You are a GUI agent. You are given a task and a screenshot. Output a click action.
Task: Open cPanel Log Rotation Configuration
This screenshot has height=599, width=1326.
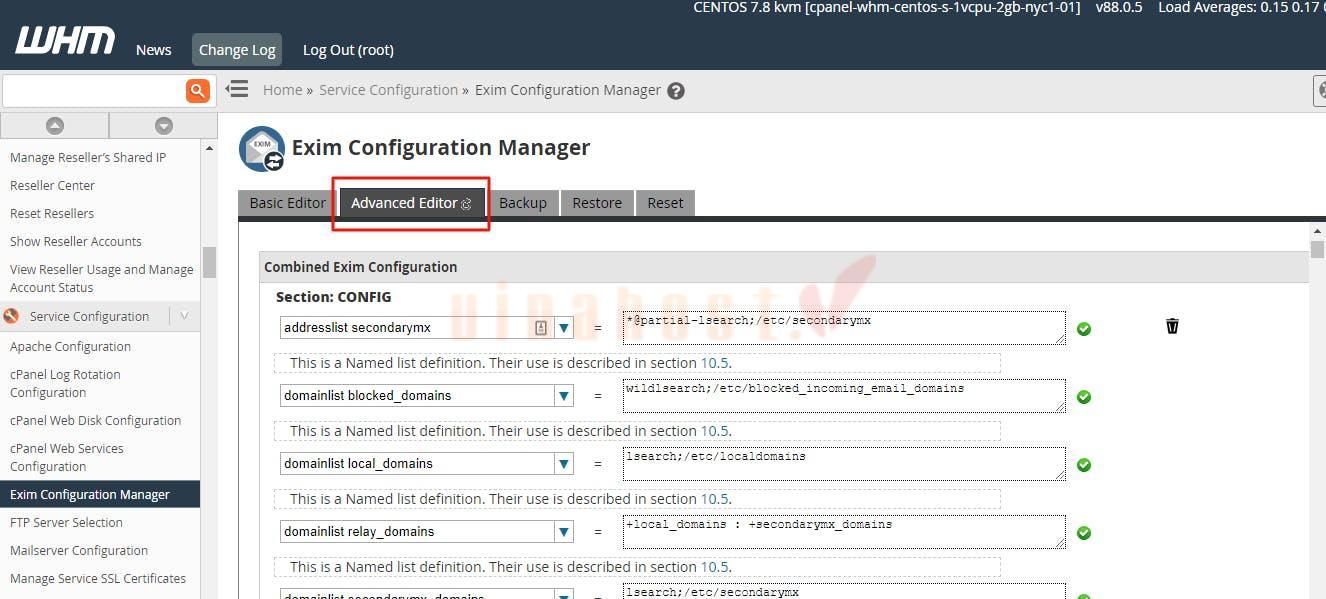[x=65, y=383]
